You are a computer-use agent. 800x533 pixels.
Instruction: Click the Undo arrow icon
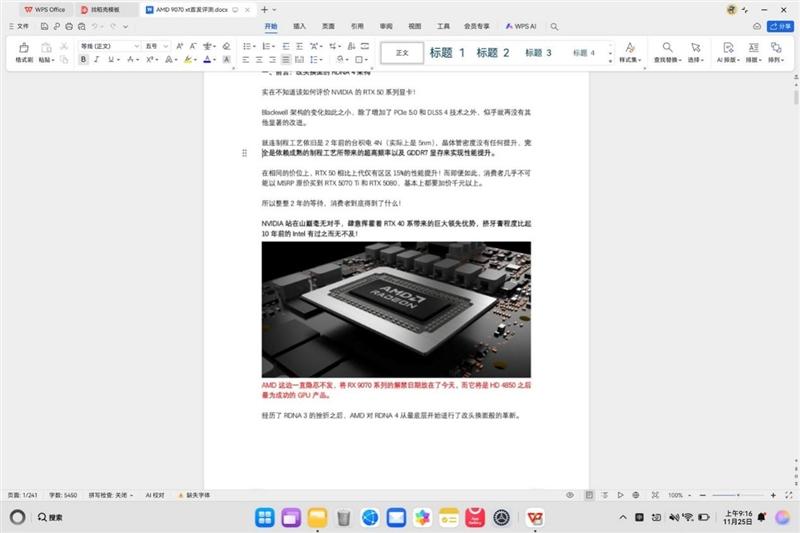94,26
